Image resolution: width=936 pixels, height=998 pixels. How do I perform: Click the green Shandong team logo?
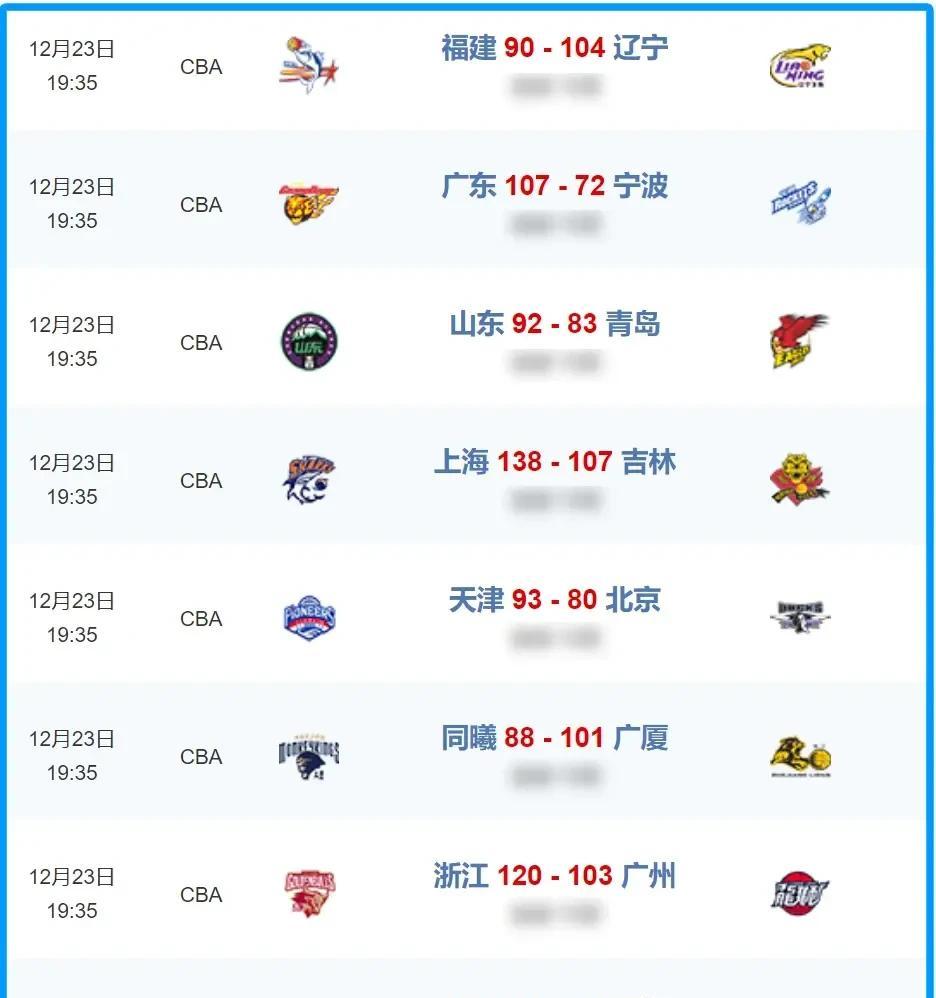308,342
